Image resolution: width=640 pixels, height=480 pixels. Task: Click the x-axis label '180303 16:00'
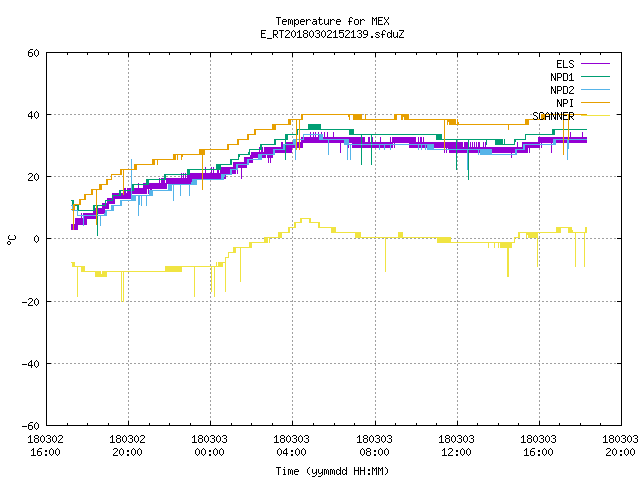point(538,446)
